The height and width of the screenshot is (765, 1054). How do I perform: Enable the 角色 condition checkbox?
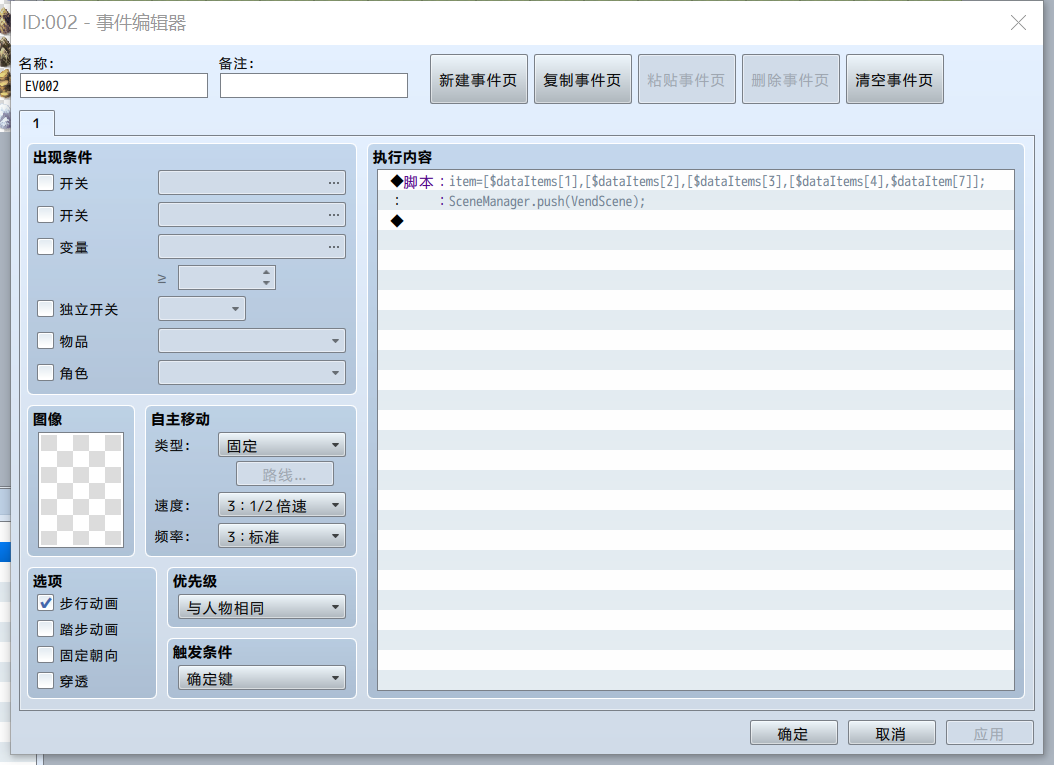(x=45, y=372)
